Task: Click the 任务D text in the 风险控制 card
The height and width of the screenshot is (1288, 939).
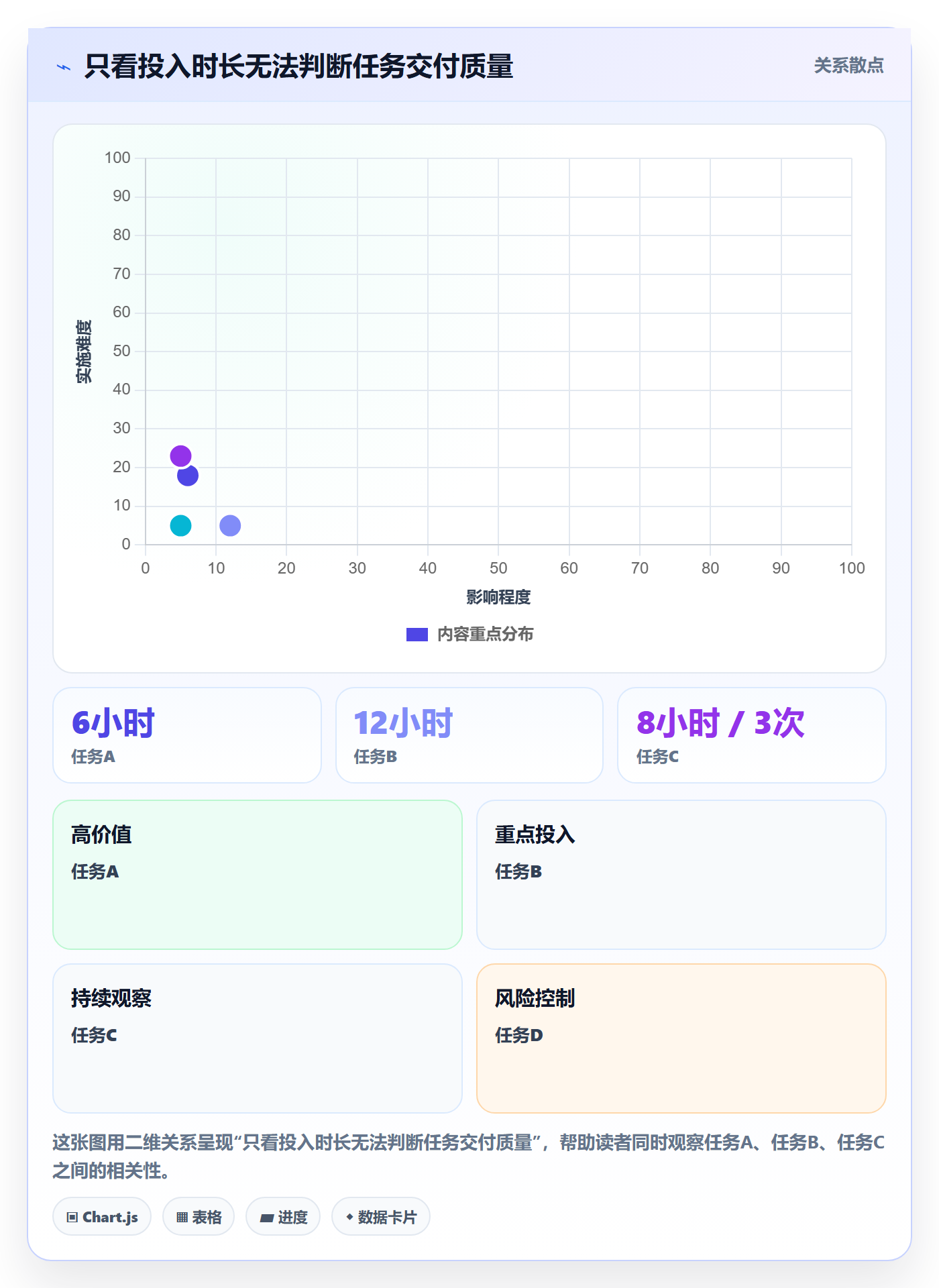Action: [x=518, y=1035]
